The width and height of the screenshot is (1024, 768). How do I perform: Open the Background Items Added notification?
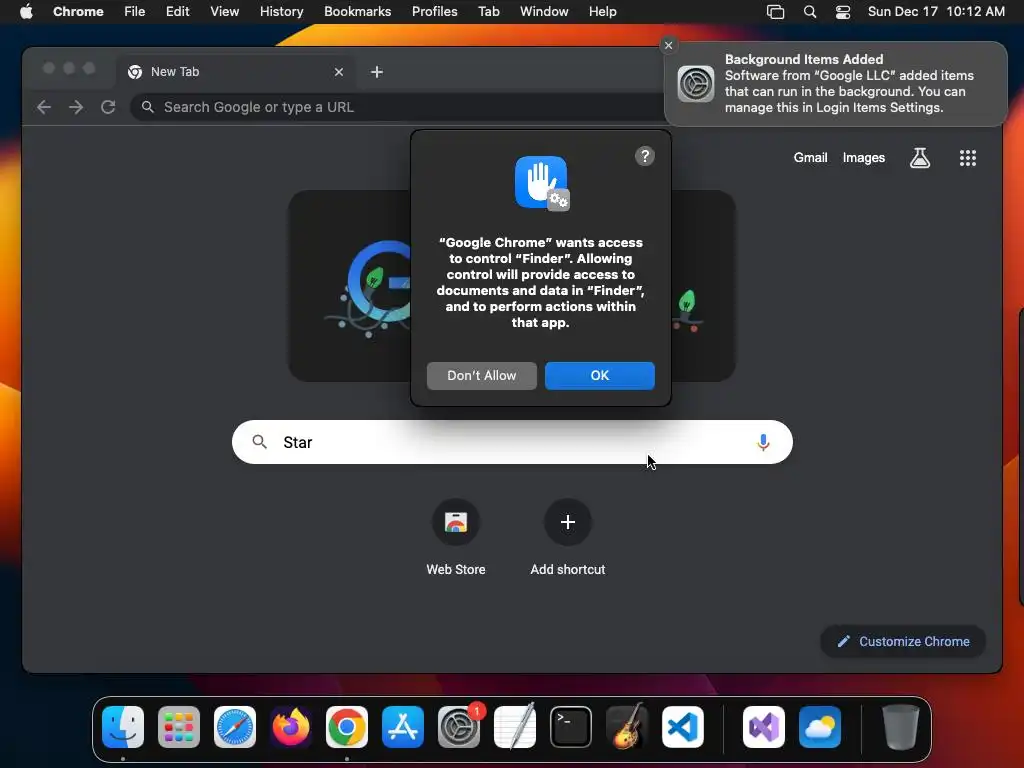(x=836, y=84)
